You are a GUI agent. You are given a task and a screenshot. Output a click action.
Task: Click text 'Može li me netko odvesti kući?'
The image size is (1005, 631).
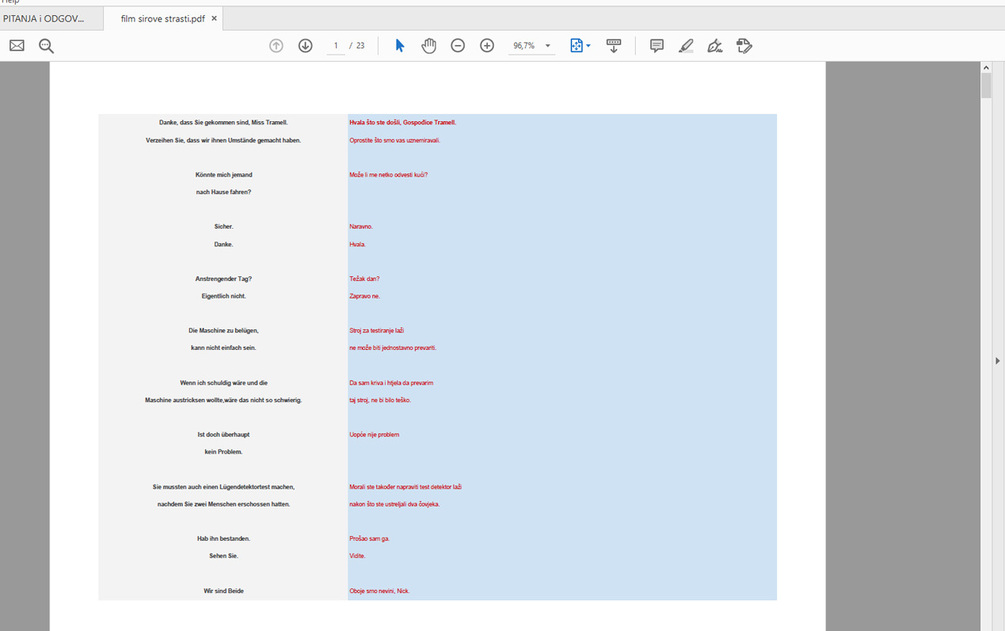pyautogui.click(x=388, y=174)
